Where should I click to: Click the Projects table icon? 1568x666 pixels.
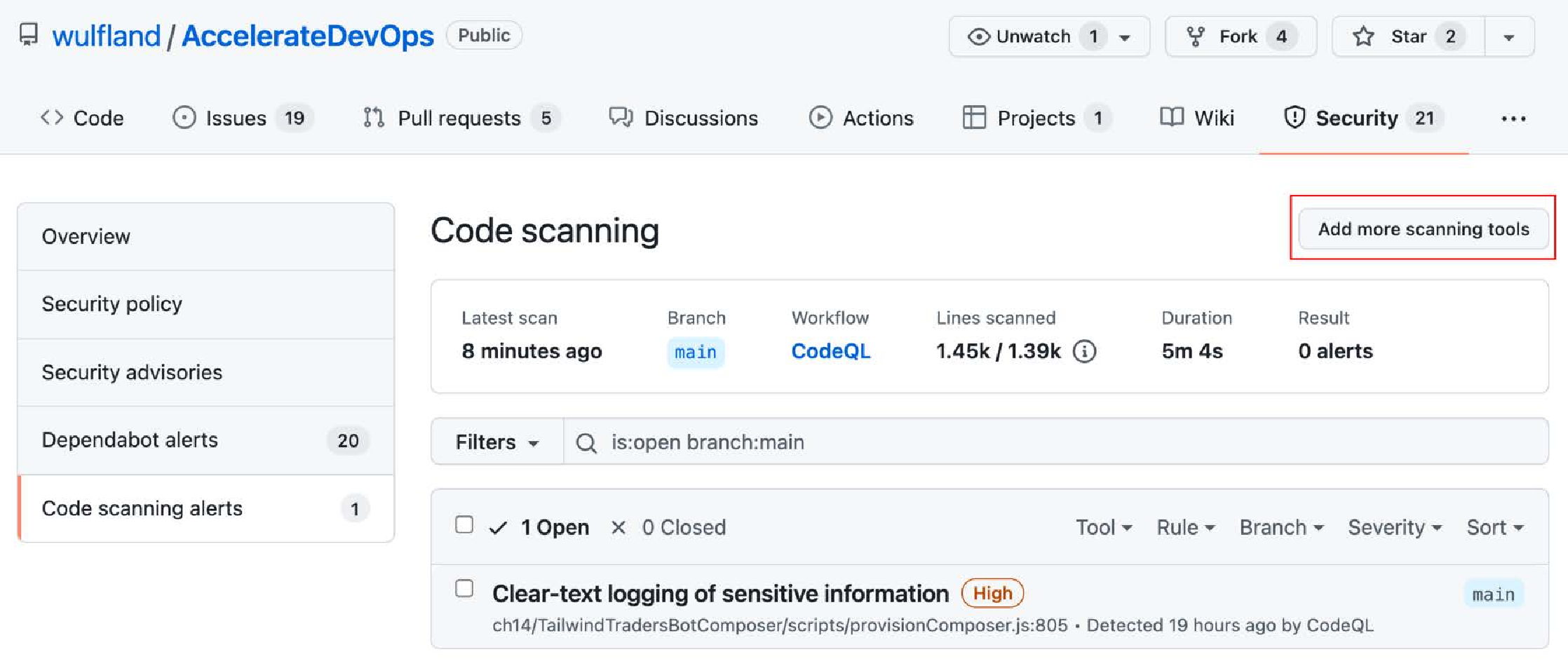click(x=974, y=118)
